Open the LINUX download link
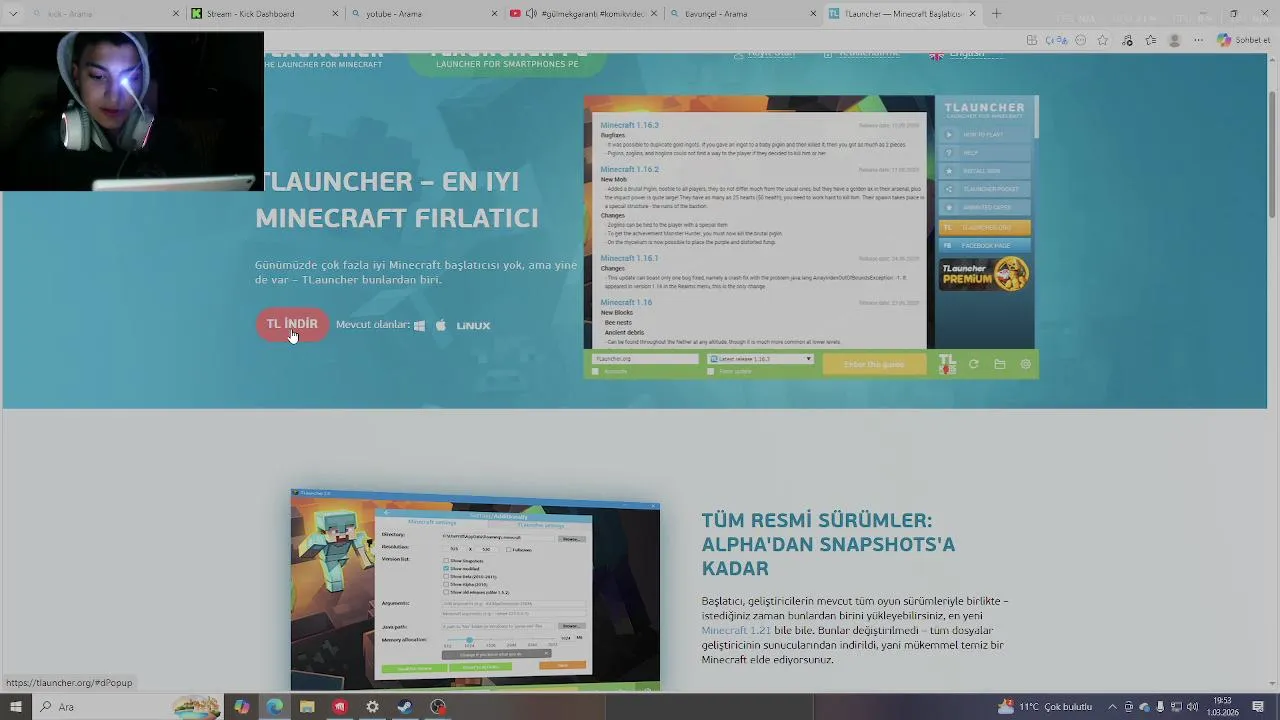The width and height of the screenshot is (1280, 720). tap(473, 325)
